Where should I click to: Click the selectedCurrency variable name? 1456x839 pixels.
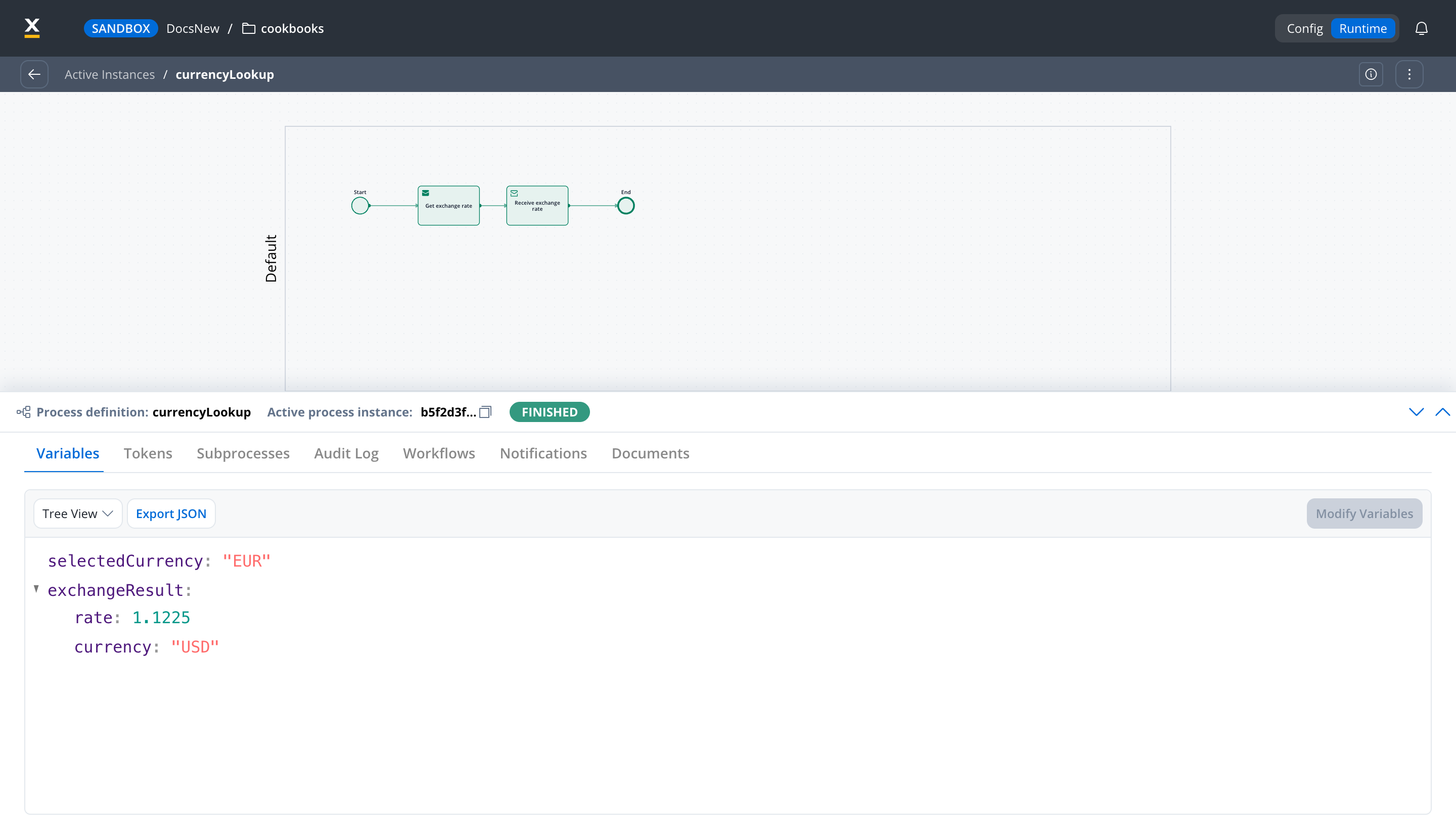(125, 561)
